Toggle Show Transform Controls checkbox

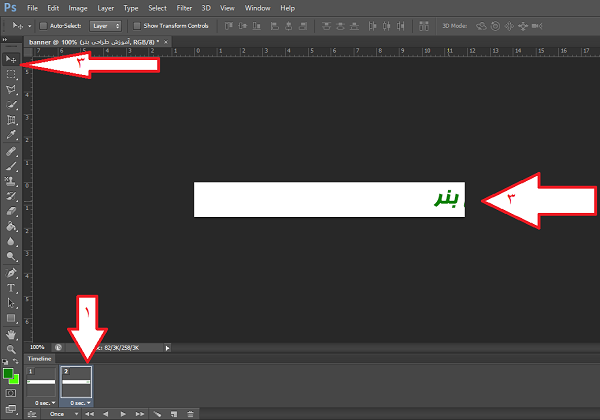point(138,25)
